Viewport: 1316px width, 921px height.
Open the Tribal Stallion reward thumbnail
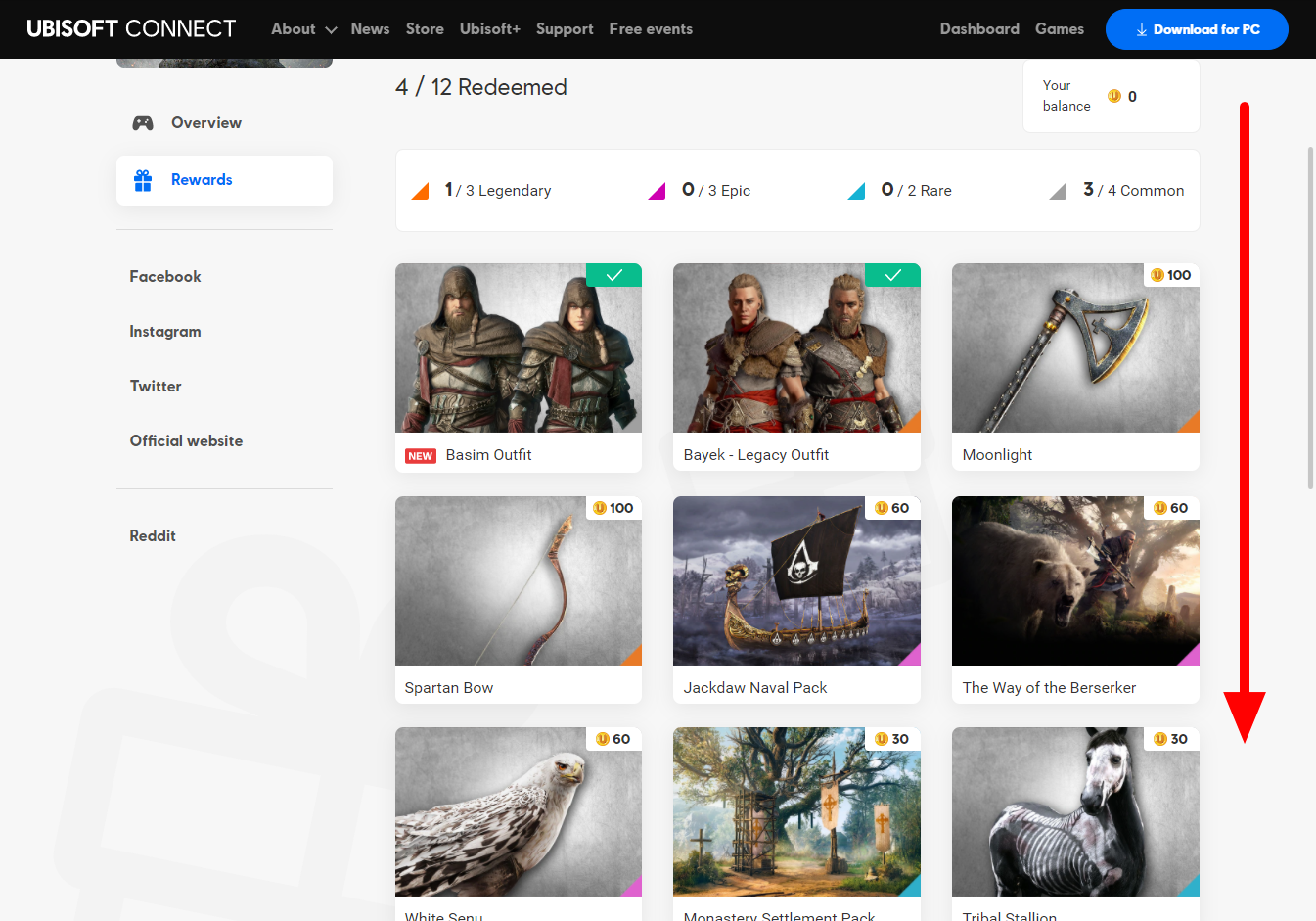pyautogui.click(x=1075, y=812)
